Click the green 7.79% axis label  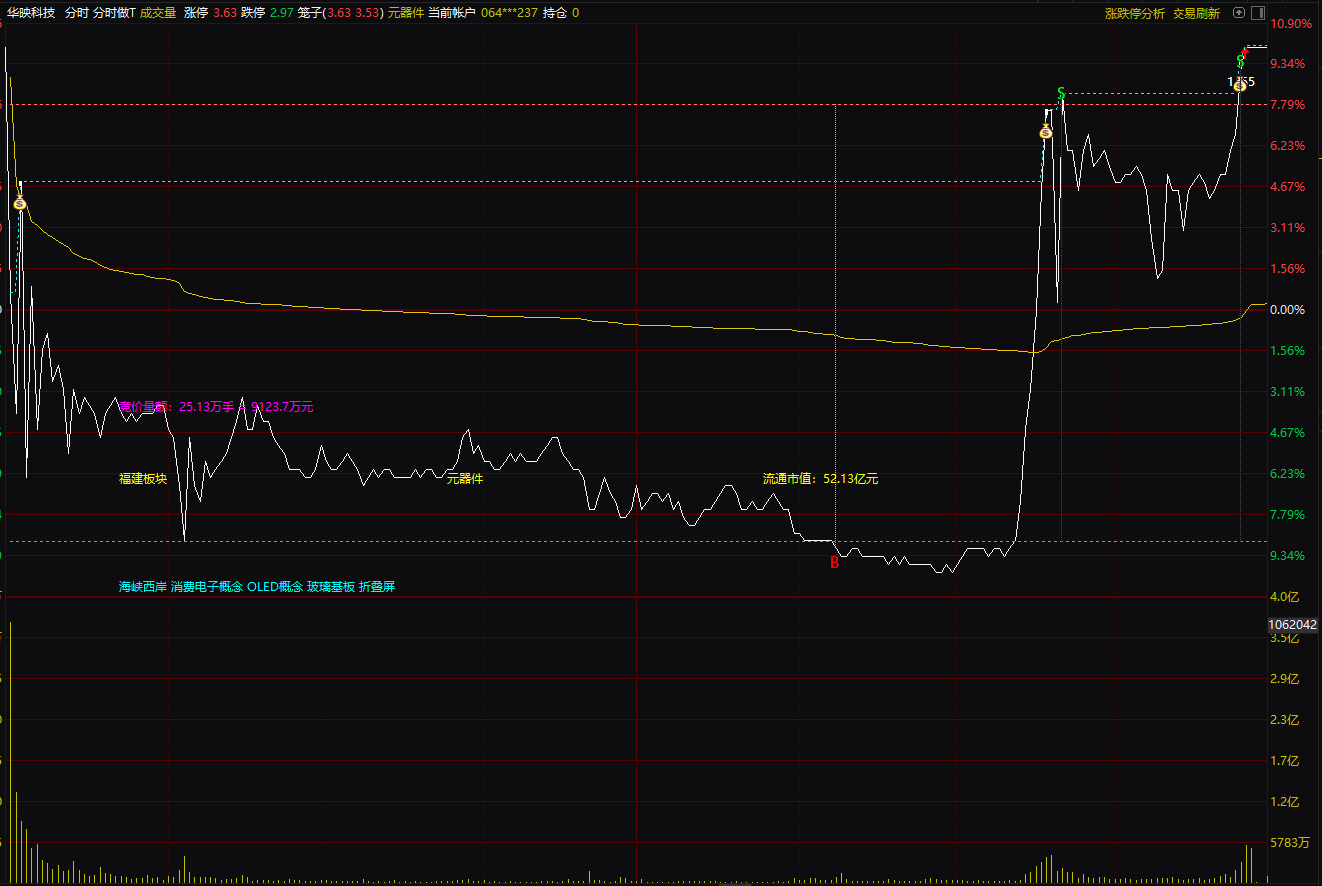pyautogui.click(x=1287, y=515)
